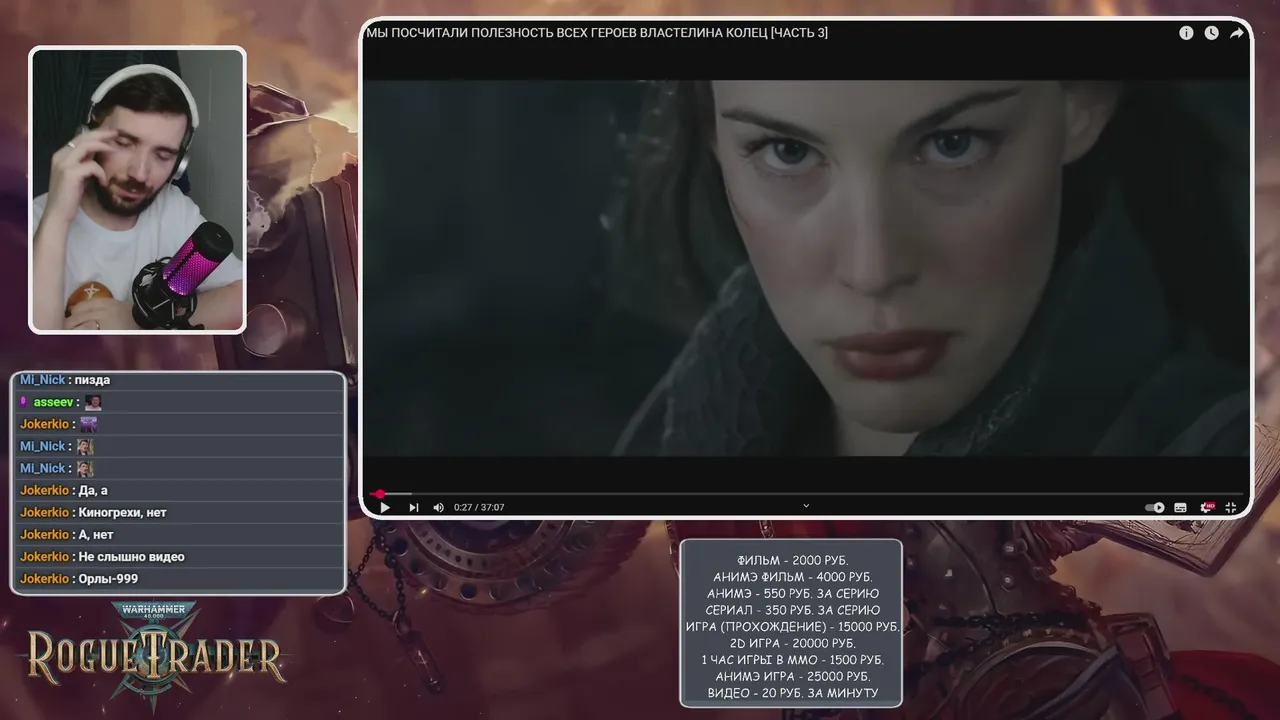The height and width of the screenshot is (720, 1280).
Task: Select chat message 'Орлы-999'
Action: [x=108, y=578]
